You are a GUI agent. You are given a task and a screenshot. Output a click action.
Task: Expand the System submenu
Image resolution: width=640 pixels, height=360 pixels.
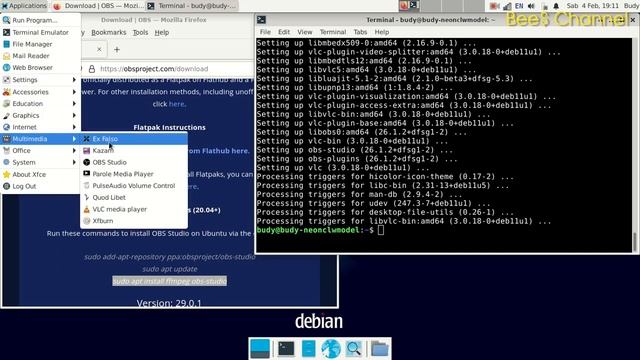point(40,162)
